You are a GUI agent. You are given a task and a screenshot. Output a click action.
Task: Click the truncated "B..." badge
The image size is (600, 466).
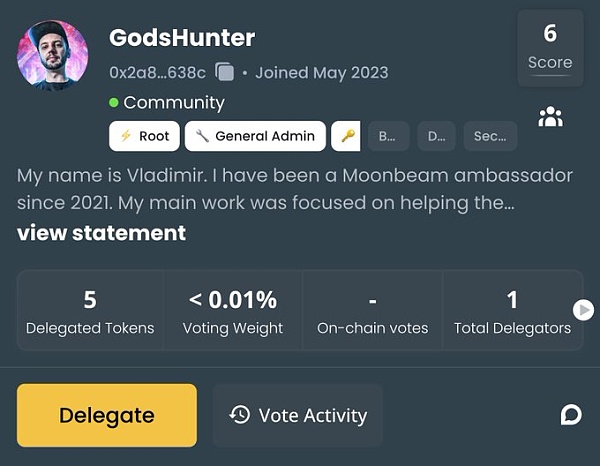click(x=389, y=136)
